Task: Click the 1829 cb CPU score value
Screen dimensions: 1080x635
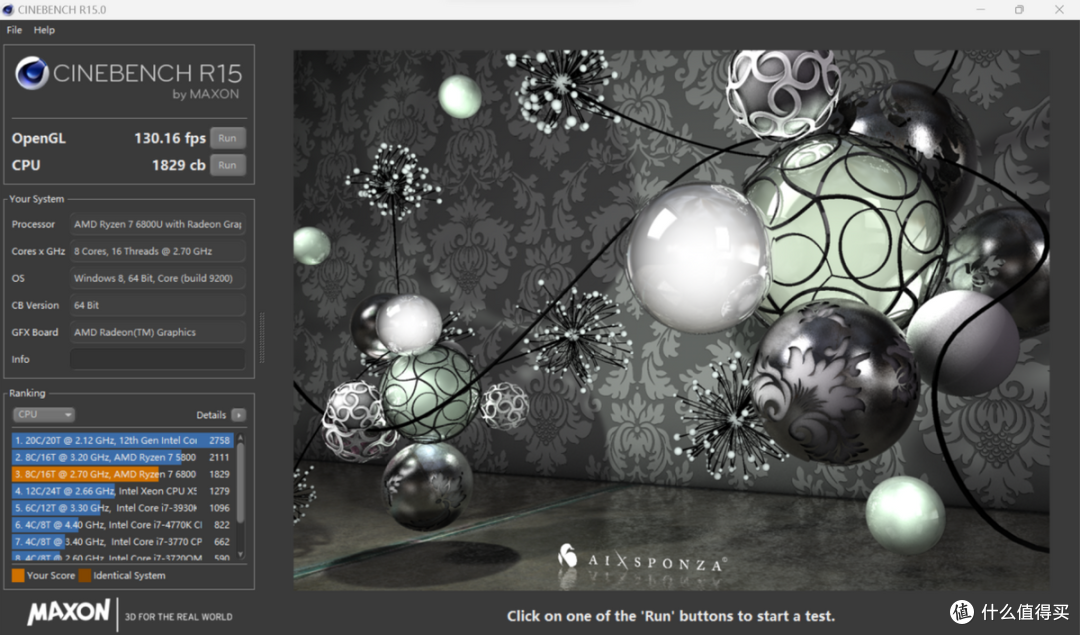Action: pyautogui.click(x=178, y=165)
